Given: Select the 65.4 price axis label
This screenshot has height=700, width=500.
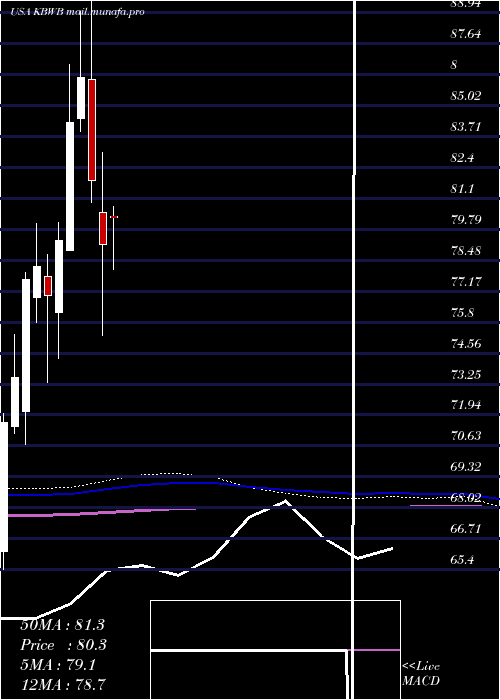Looking at the screenshot, I should point(462,559).
